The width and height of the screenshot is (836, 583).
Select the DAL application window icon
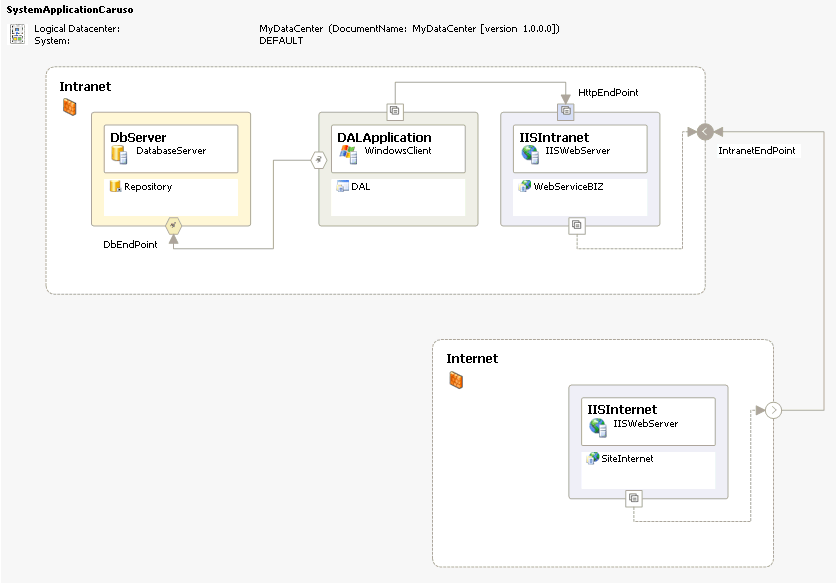coord(342,186)
